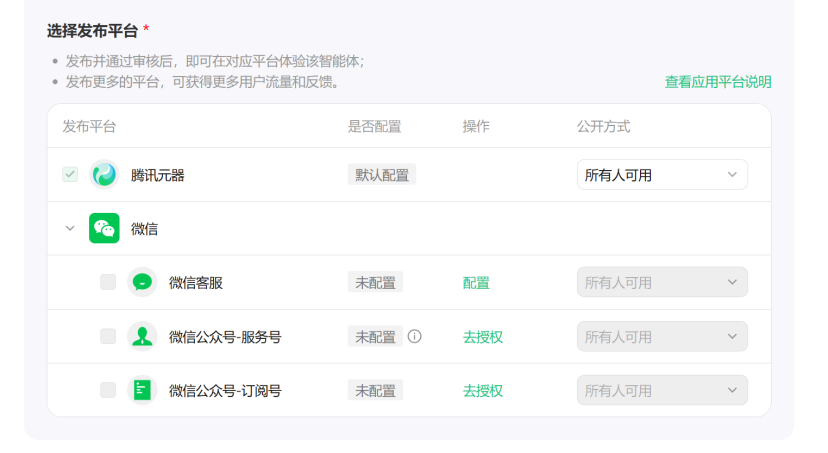Screen dimensions: 828x453
Task: Open the 微信客服 visibility dropdown
Action: 662,283
